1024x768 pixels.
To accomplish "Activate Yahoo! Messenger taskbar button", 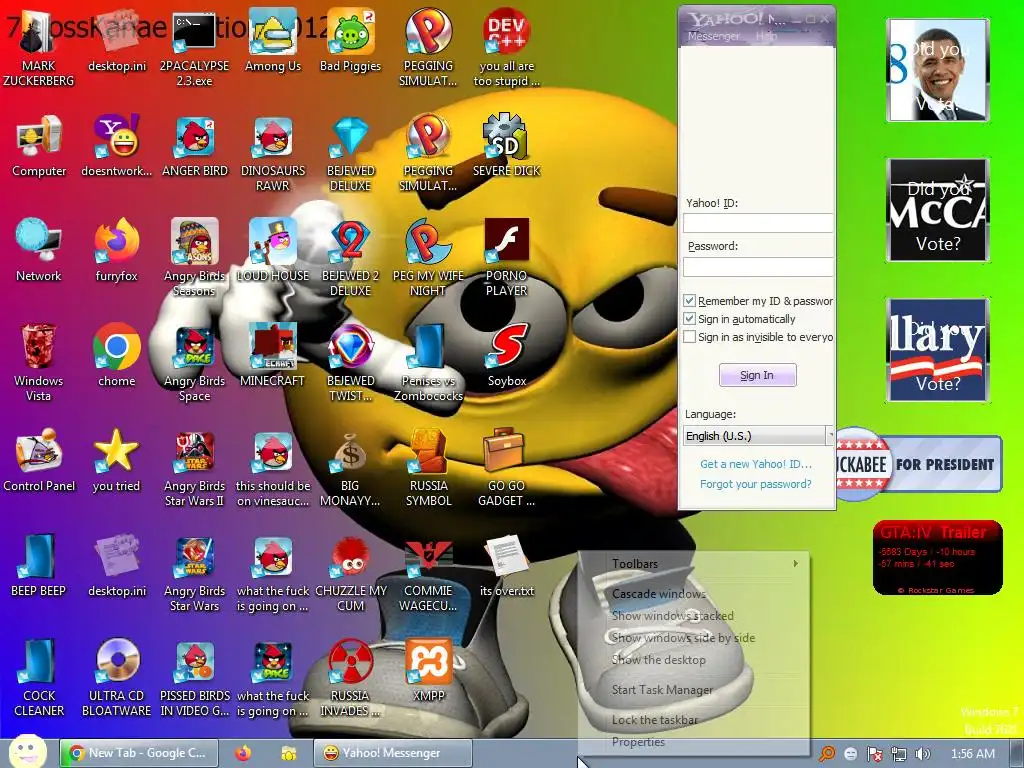I will click(x=392, y=753).
